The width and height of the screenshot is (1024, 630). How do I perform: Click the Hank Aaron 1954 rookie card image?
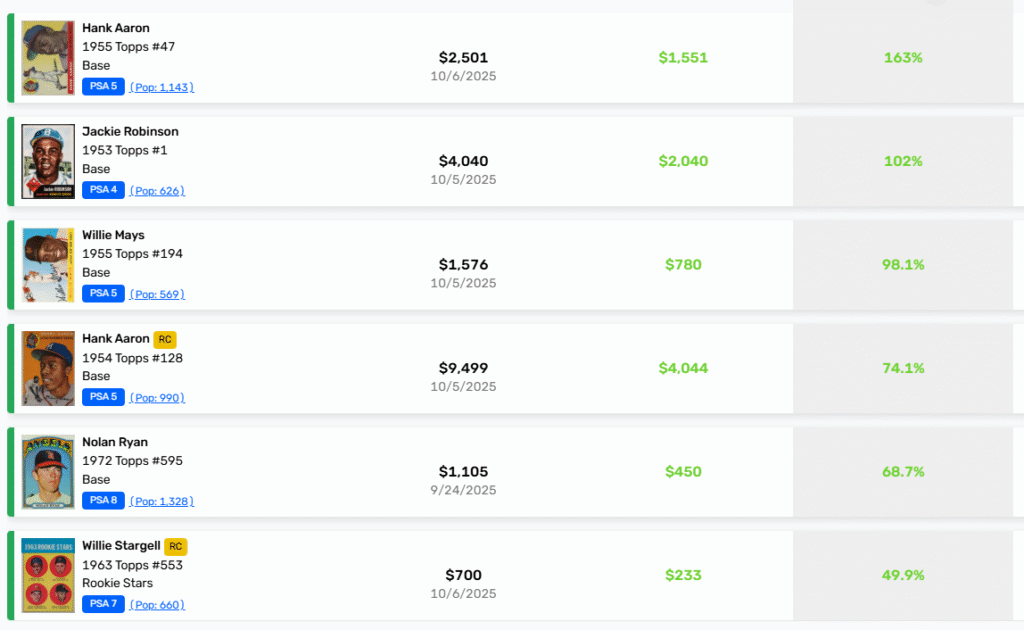click(x=48, y=368)
